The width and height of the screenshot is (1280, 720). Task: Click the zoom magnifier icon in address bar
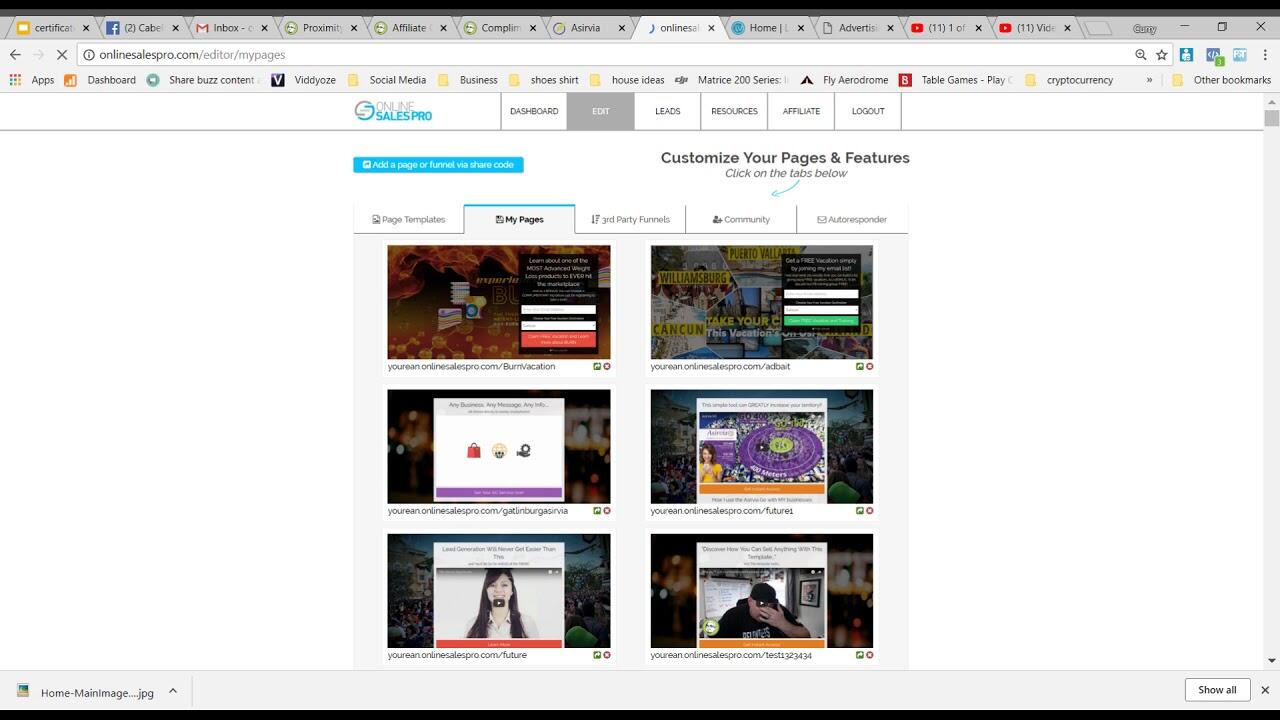click(x=1140, y=55)
